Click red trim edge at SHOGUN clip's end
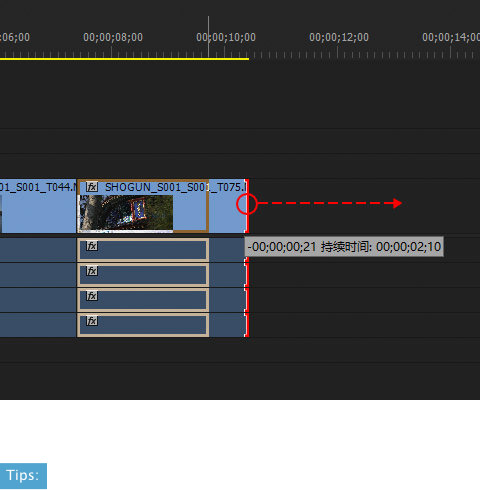 247,206
